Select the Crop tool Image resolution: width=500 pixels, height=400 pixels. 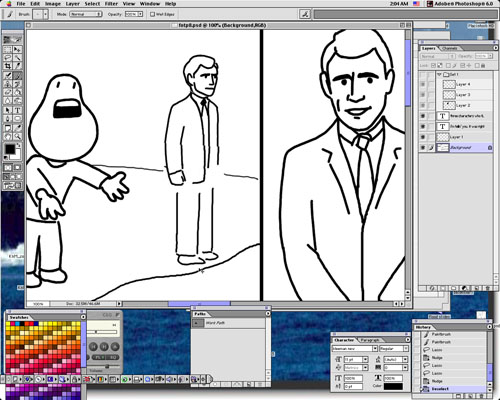pos(8,66)
